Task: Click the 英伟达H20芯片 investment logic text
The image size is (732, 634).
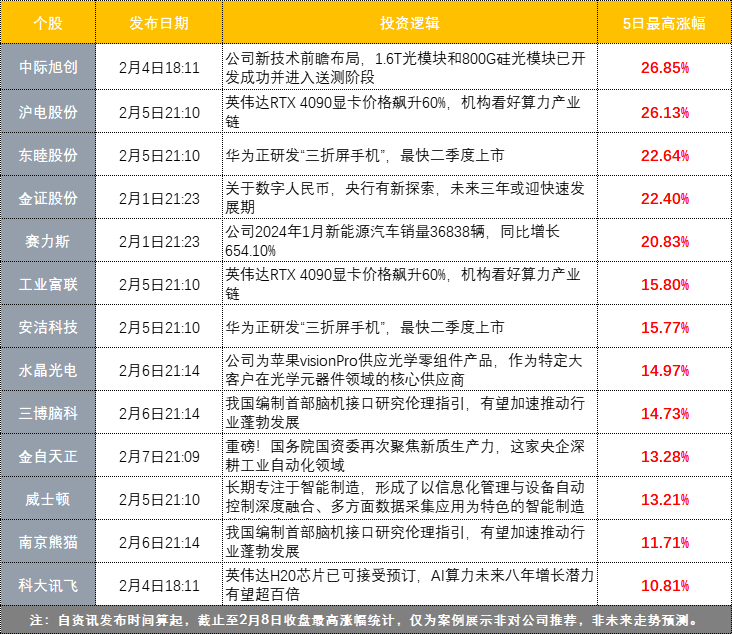Action: click(x=409, y=585)
